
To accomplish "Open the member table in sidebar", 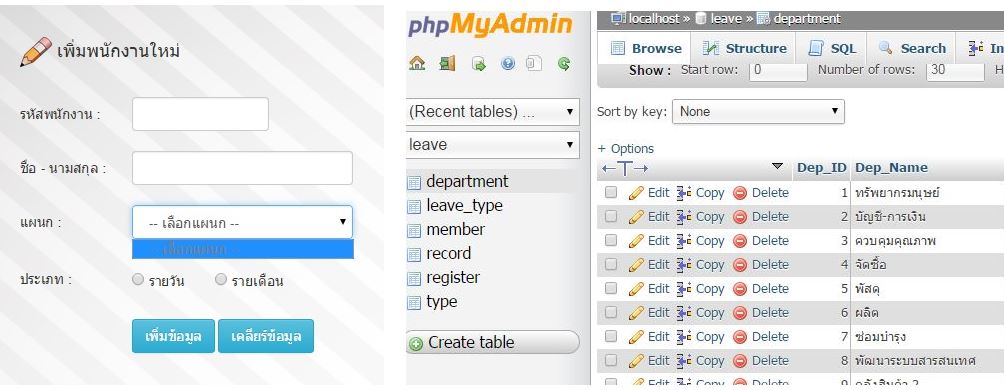I will 455,229.
